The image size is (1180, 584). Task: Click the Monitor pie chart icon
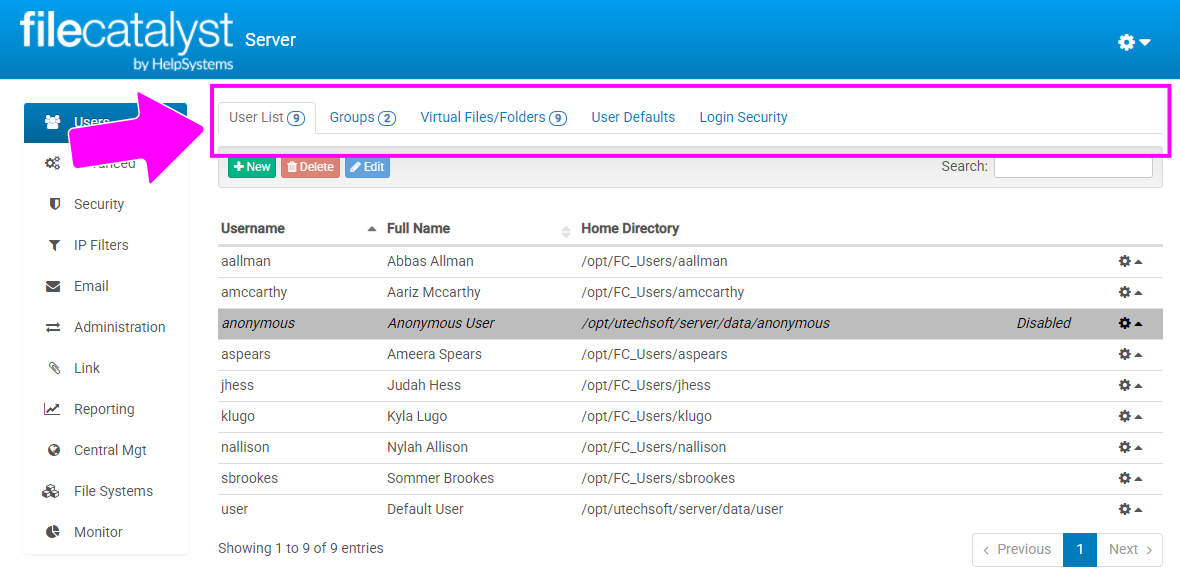(x=53, y=532)
